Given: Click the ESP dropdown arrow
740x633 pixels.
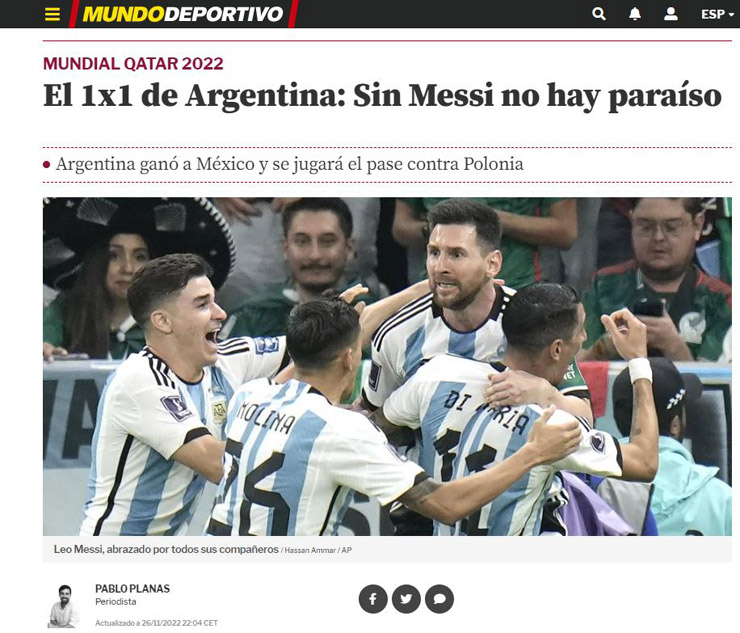Looking at the screenshot, I should (731, 15).
